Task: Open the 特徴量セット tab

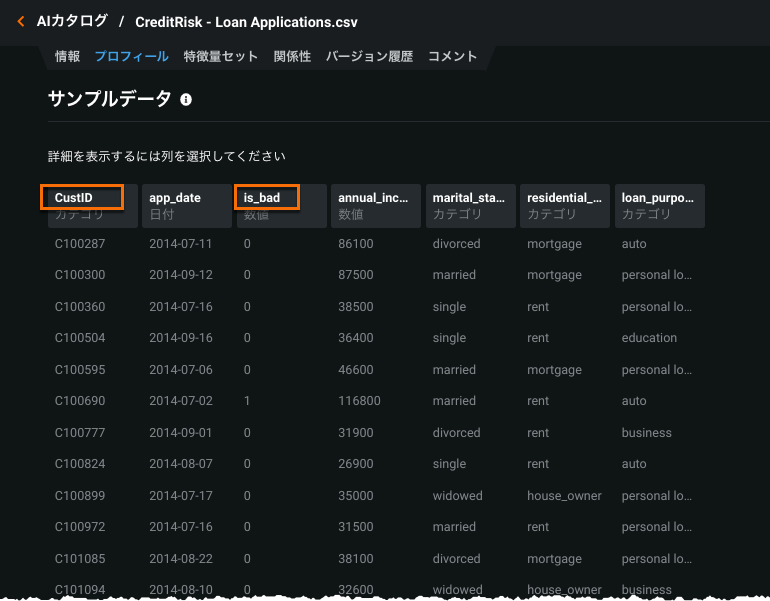Action: [x=221, y=57]
